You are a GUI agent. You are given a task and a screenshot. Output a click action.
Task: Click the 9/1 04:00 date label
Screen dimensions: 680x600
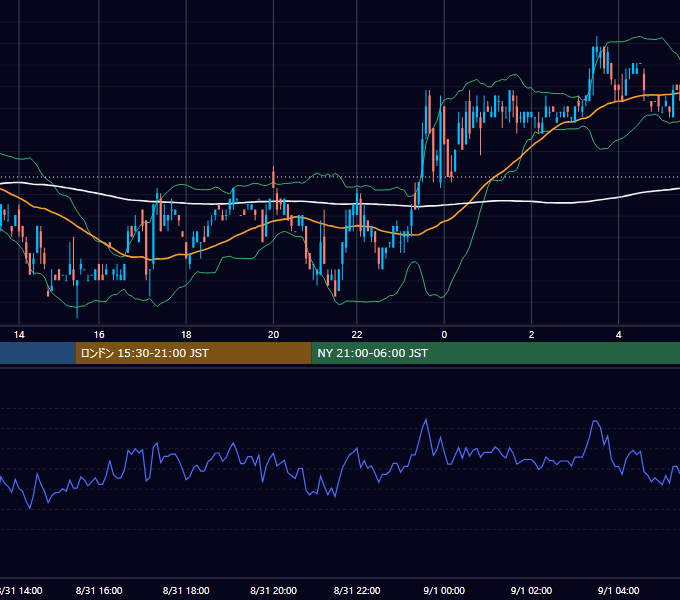point(618,590)
